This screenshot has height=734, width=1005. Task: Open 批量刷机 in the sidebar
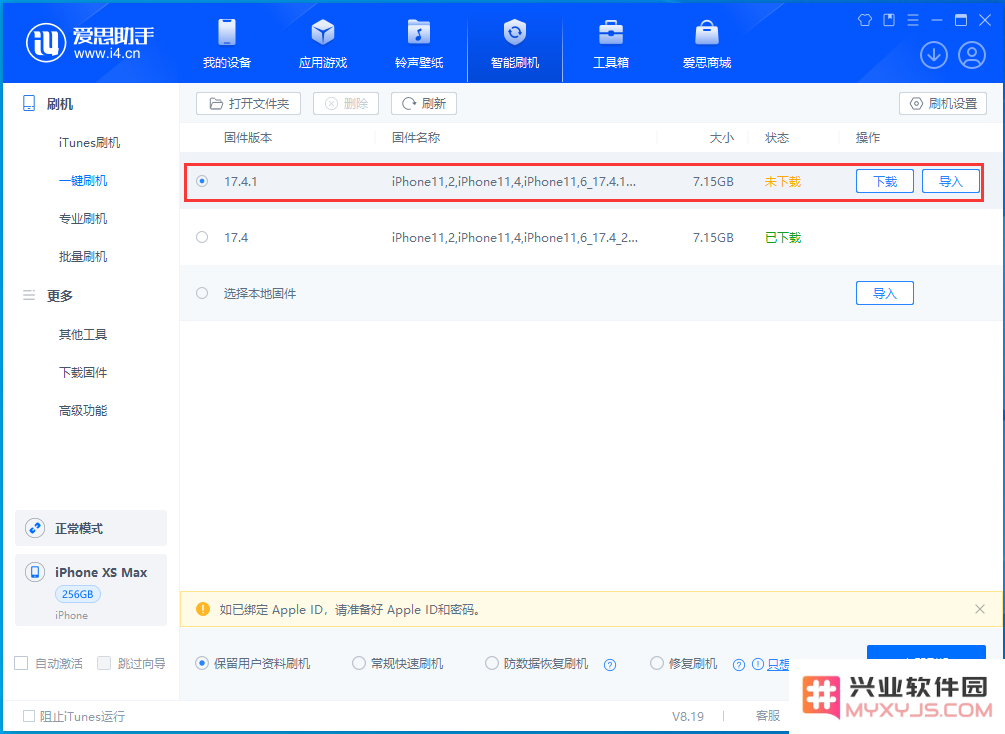83,256
